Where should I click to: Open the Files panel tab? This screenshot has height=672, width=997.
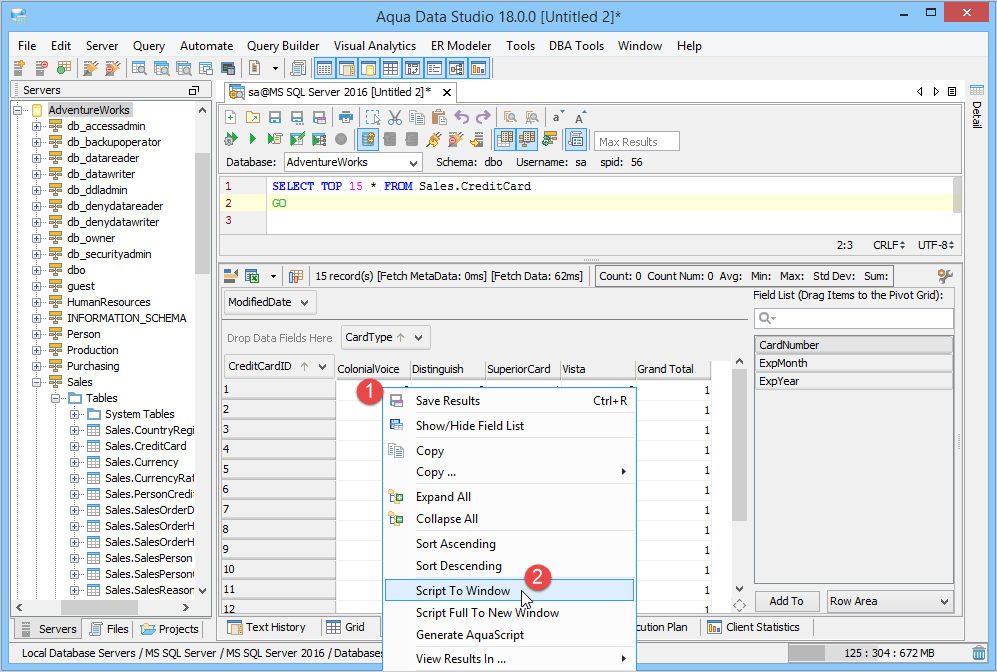109,629
